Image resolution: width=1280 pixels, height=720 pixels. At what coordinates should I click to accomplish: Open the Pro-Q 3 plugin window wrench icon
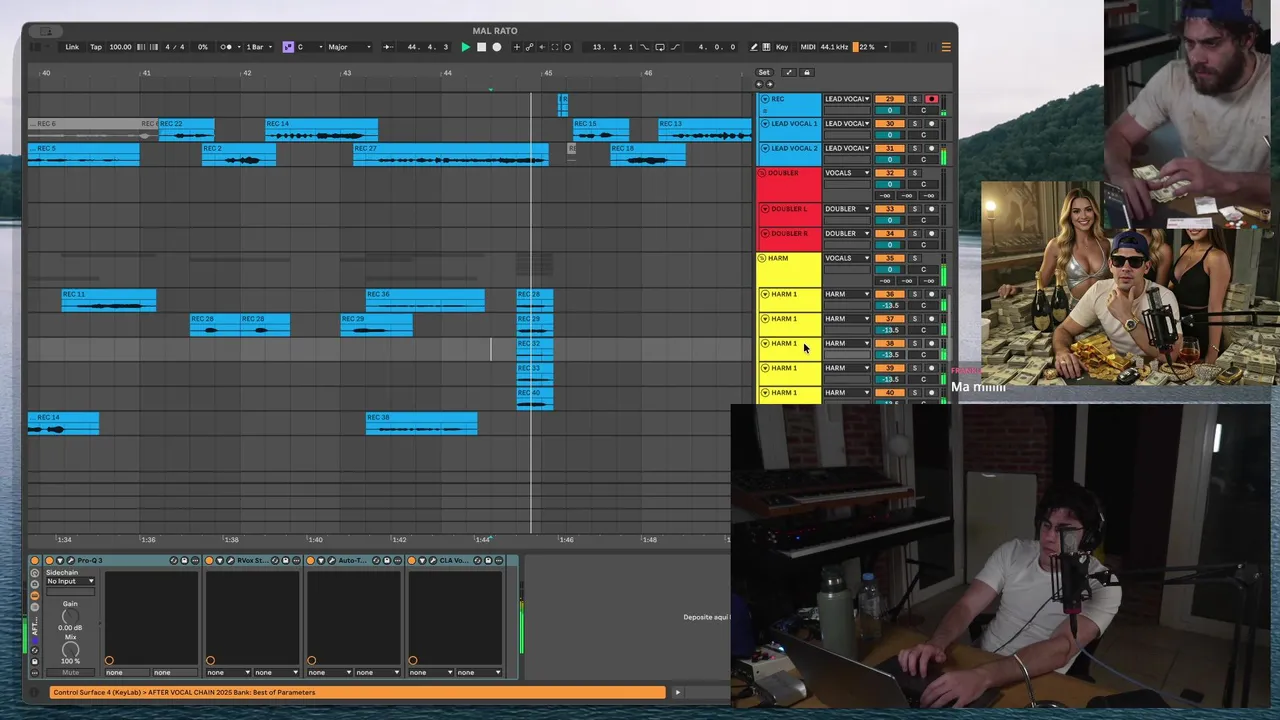[x=70, y=560]
